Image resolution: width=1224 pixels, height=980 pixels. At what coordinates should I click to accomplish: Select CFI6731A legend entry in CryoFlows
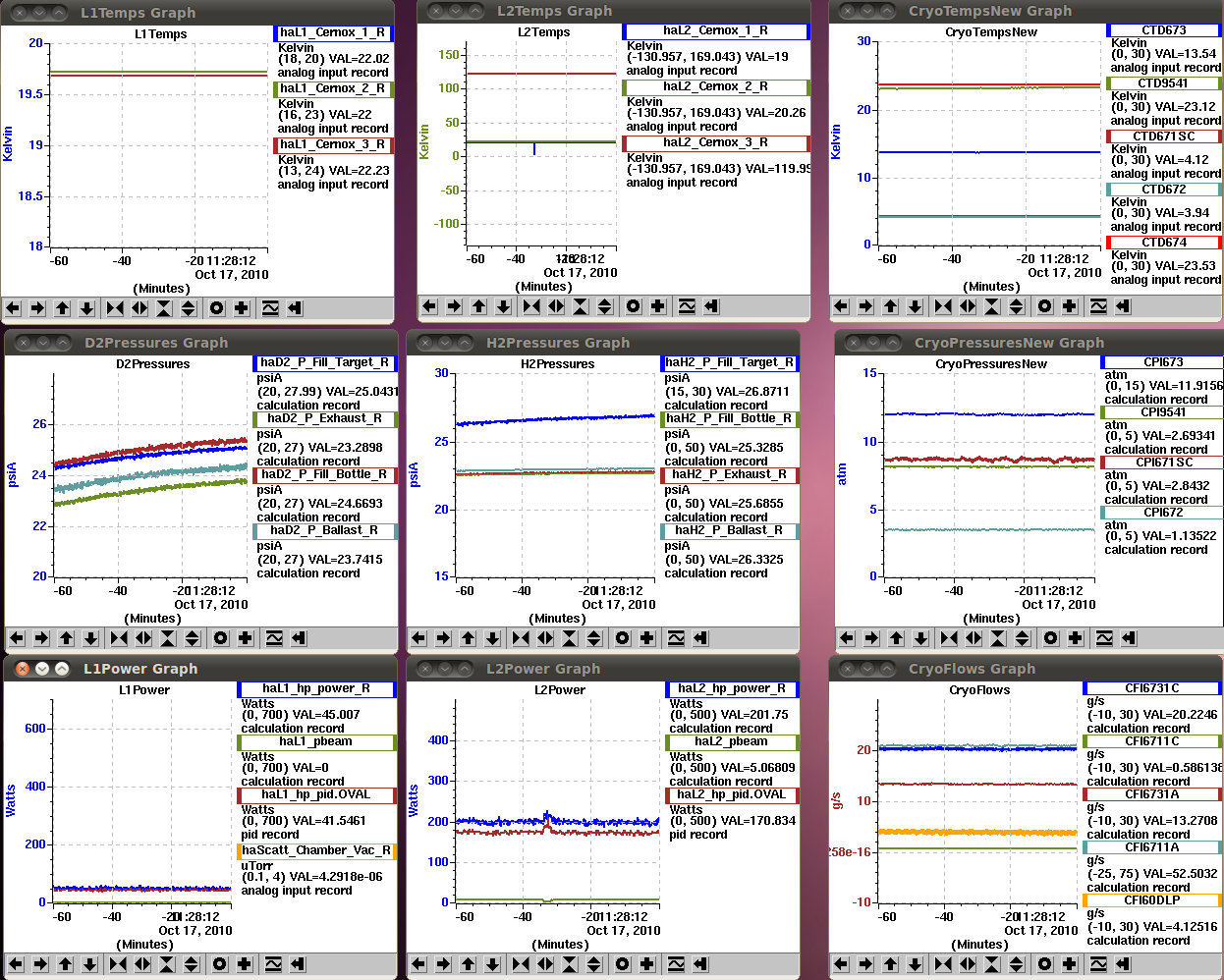point(1152,794)
